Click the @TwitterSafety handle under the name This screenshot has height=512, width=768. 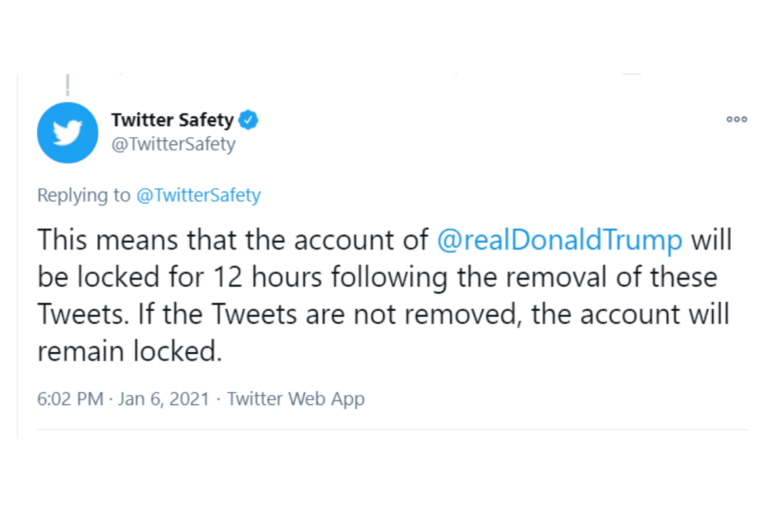[x=173, y=144]
